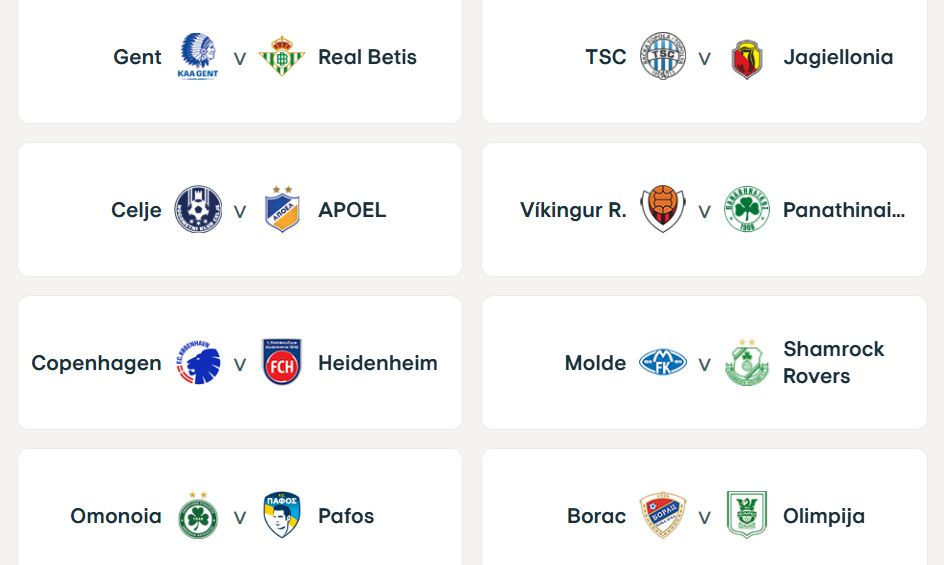Viewport: 944px width, 565px height.
Task: Click the Heidenheim FCH crest
Action: click(x=282, y=363)
